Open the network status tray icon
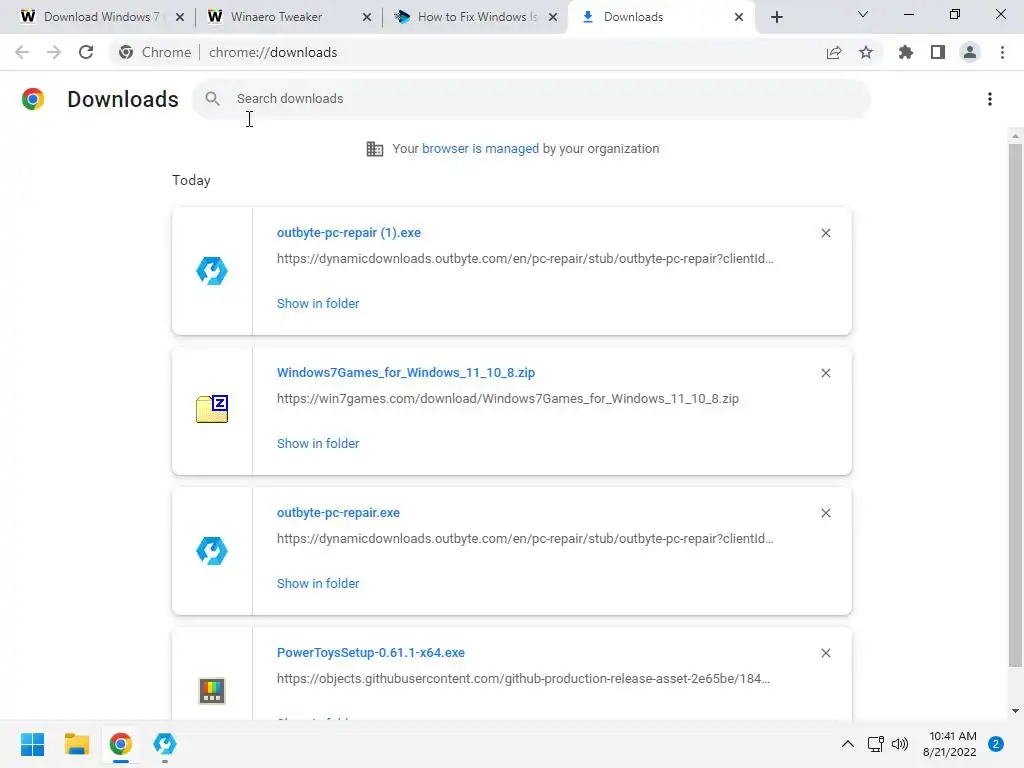This screenshot has width=1024, height=768. tap(875, 744)
